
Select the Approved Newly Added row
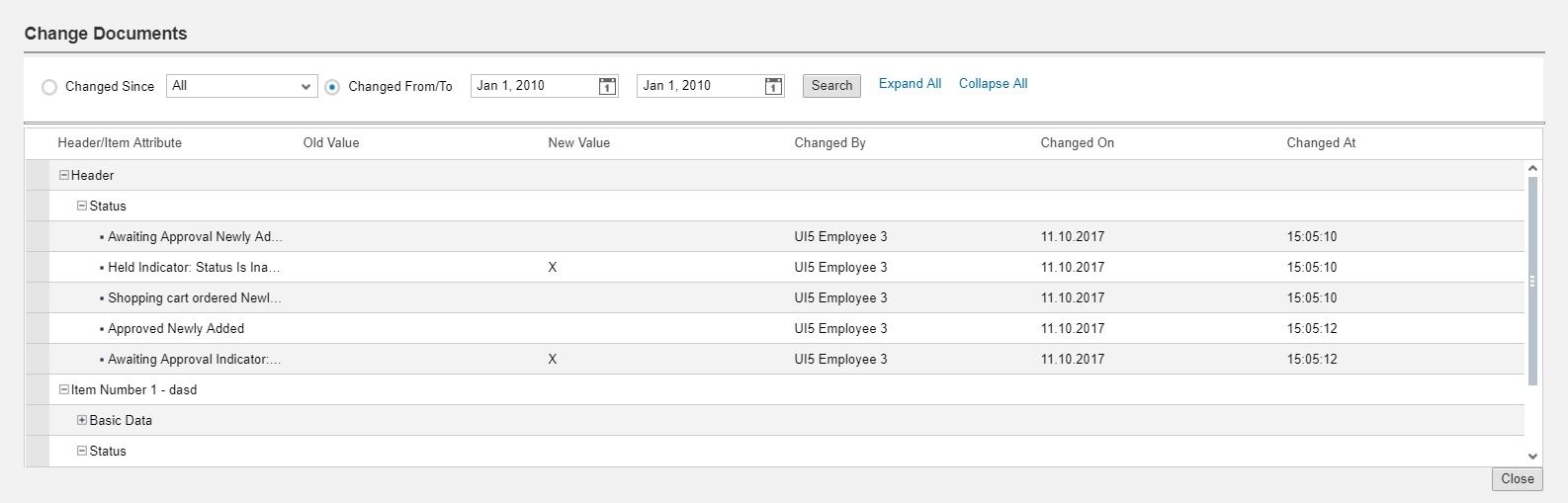(x=774, y=328)
